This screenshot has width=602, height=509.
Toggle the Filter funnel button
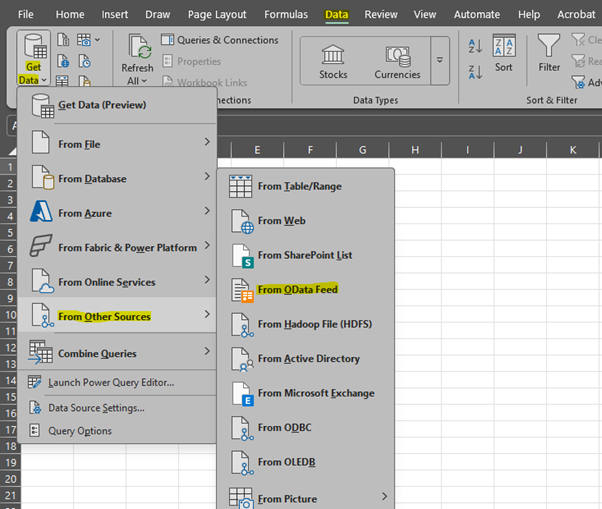549,53
